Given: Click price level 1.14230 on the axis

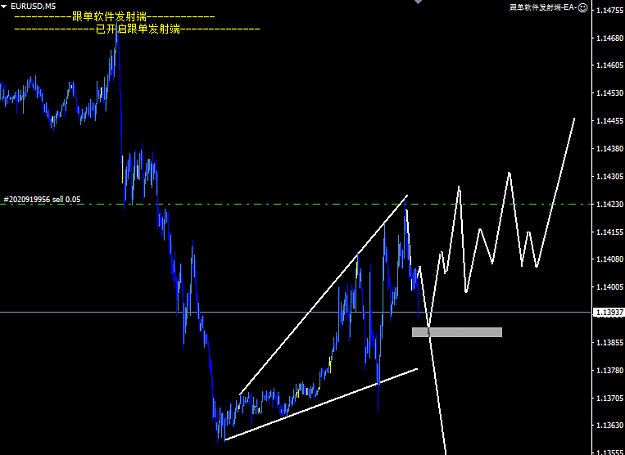Looking at the screenshot, I should point(609,204).
